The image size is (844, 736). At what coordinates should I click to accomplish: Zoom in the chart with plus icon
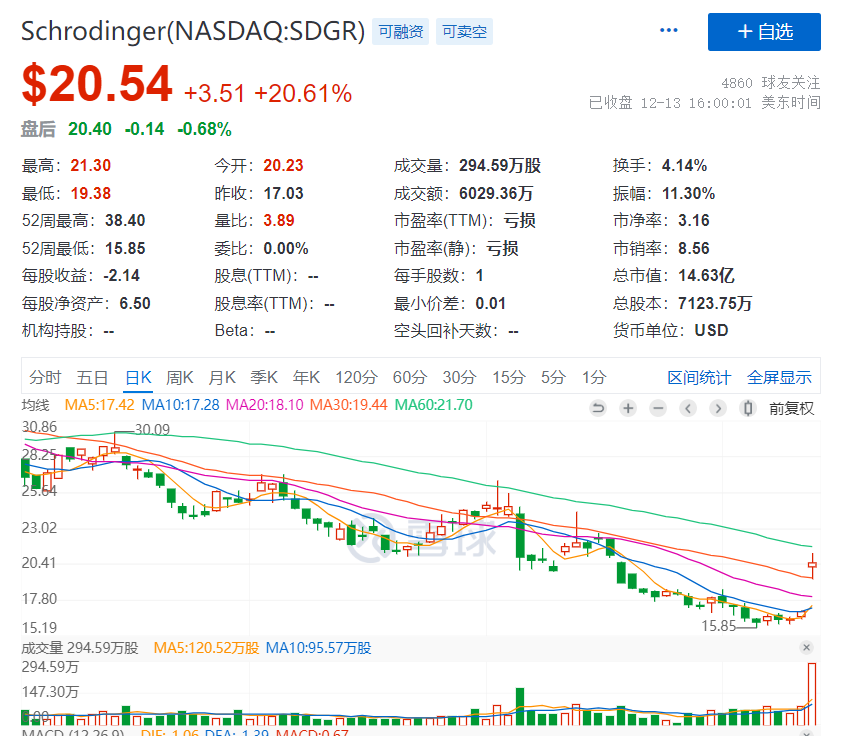point(628,409)
